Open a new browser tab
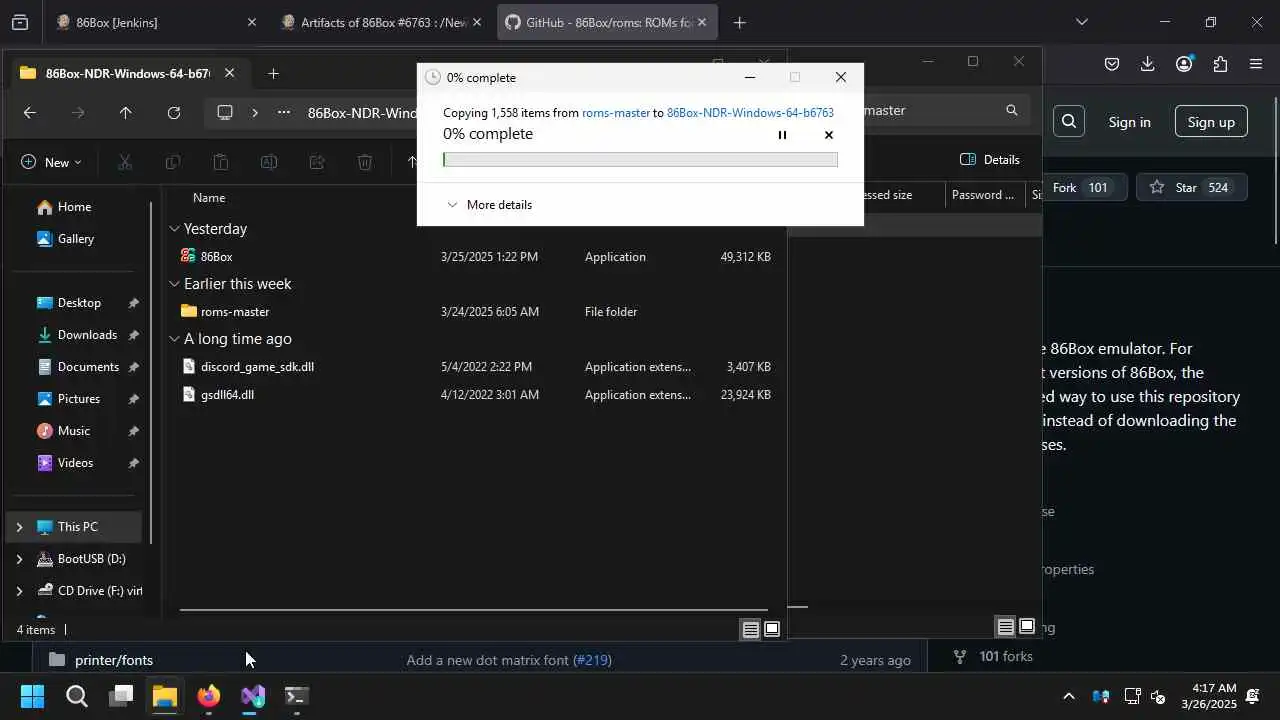 [739, 22]
